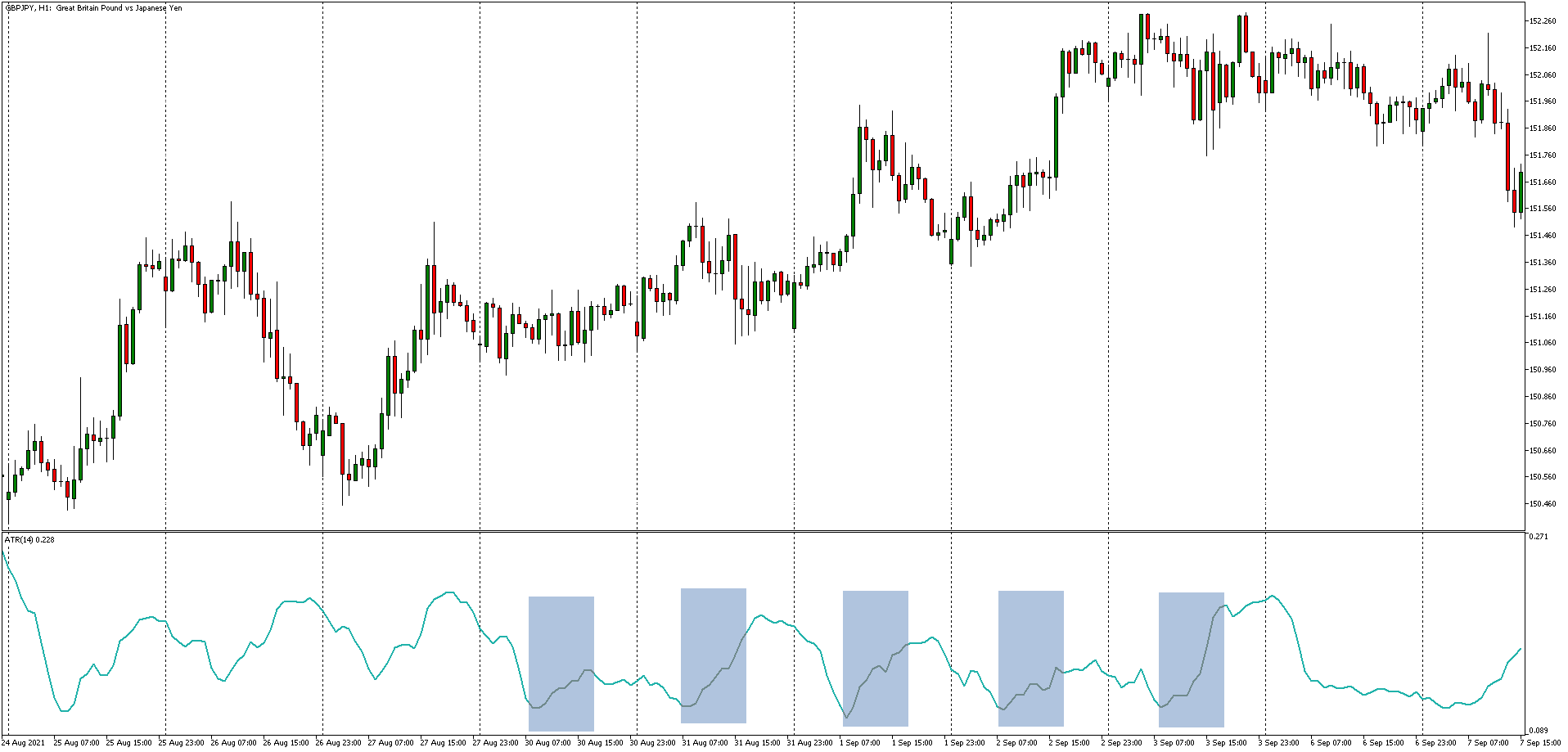Click the 30 Aug 15:00 time label
This screenshot has width=1568, height=752.
tap(600, 743)
